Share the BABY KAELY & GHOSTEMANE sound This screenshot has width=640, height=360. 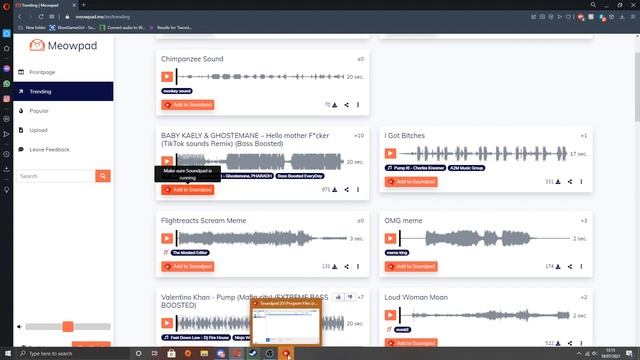click(x=347, y=190)
